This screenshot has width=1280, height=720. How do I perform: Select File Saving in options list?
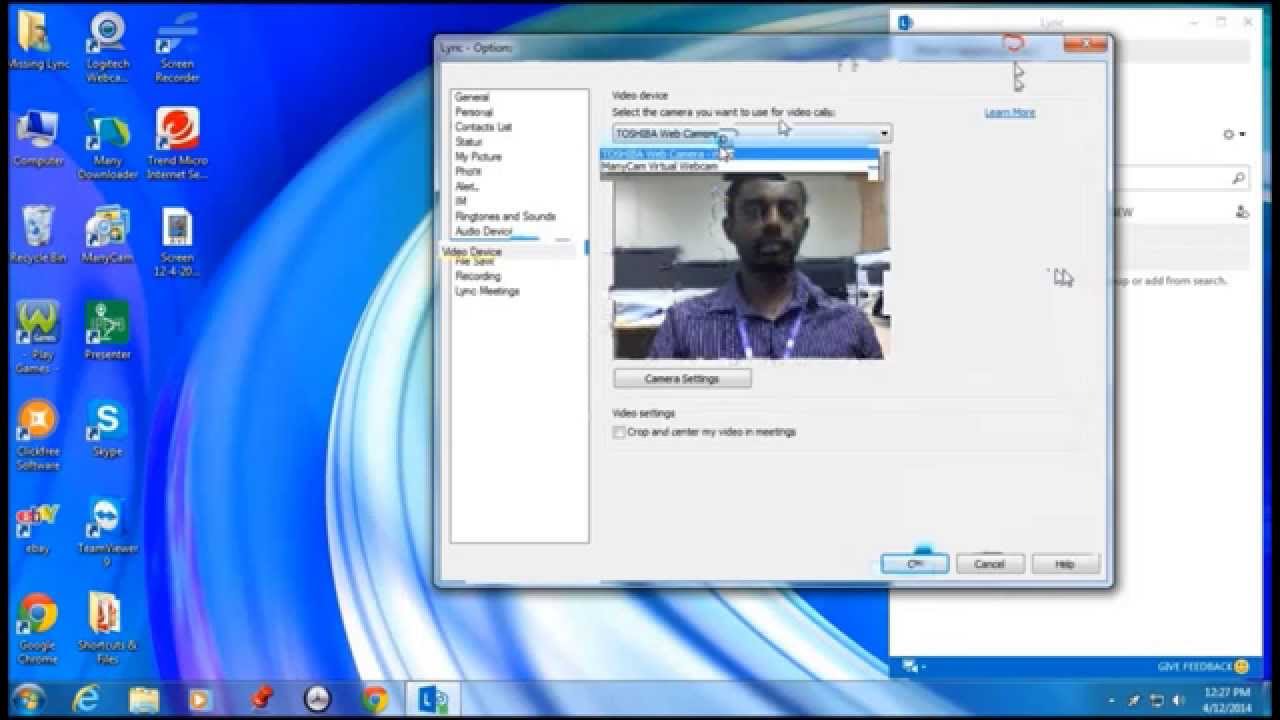coord(475,261)
